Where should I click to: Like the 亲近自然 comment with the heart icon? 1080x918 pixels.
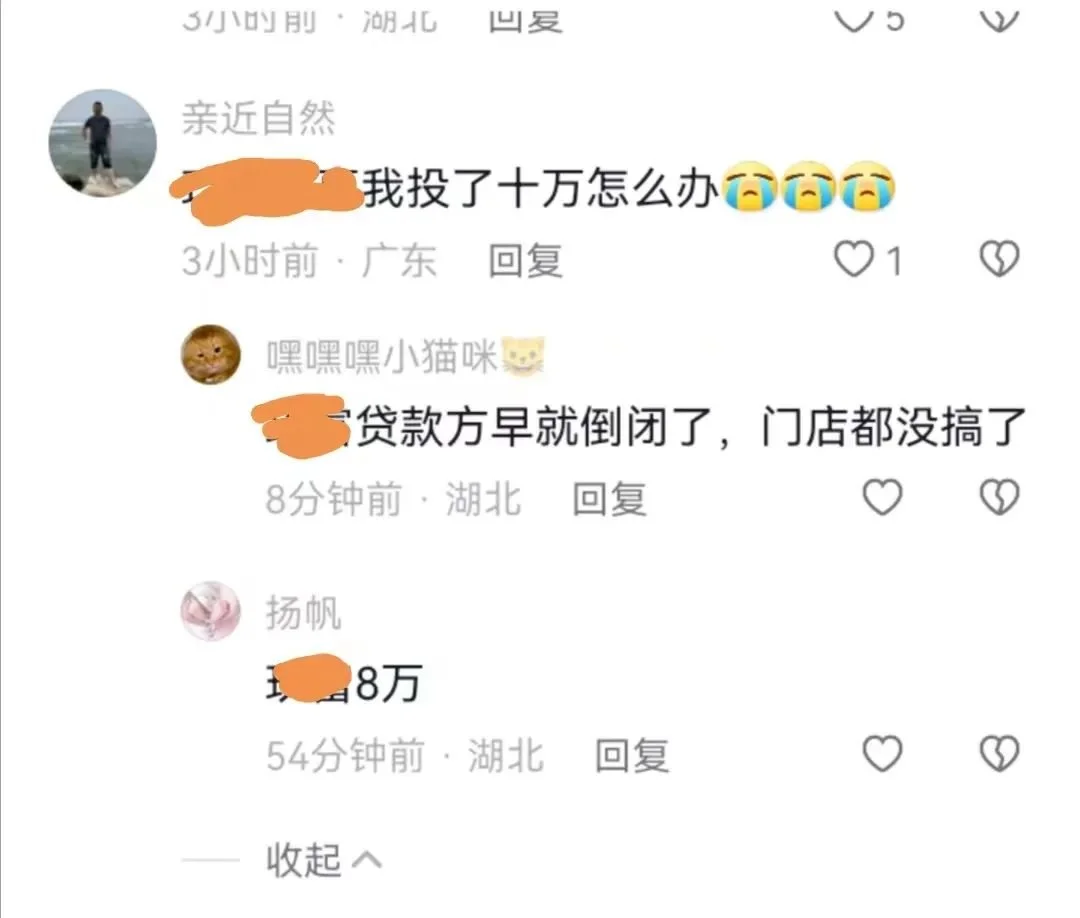(x=853, y=260)
